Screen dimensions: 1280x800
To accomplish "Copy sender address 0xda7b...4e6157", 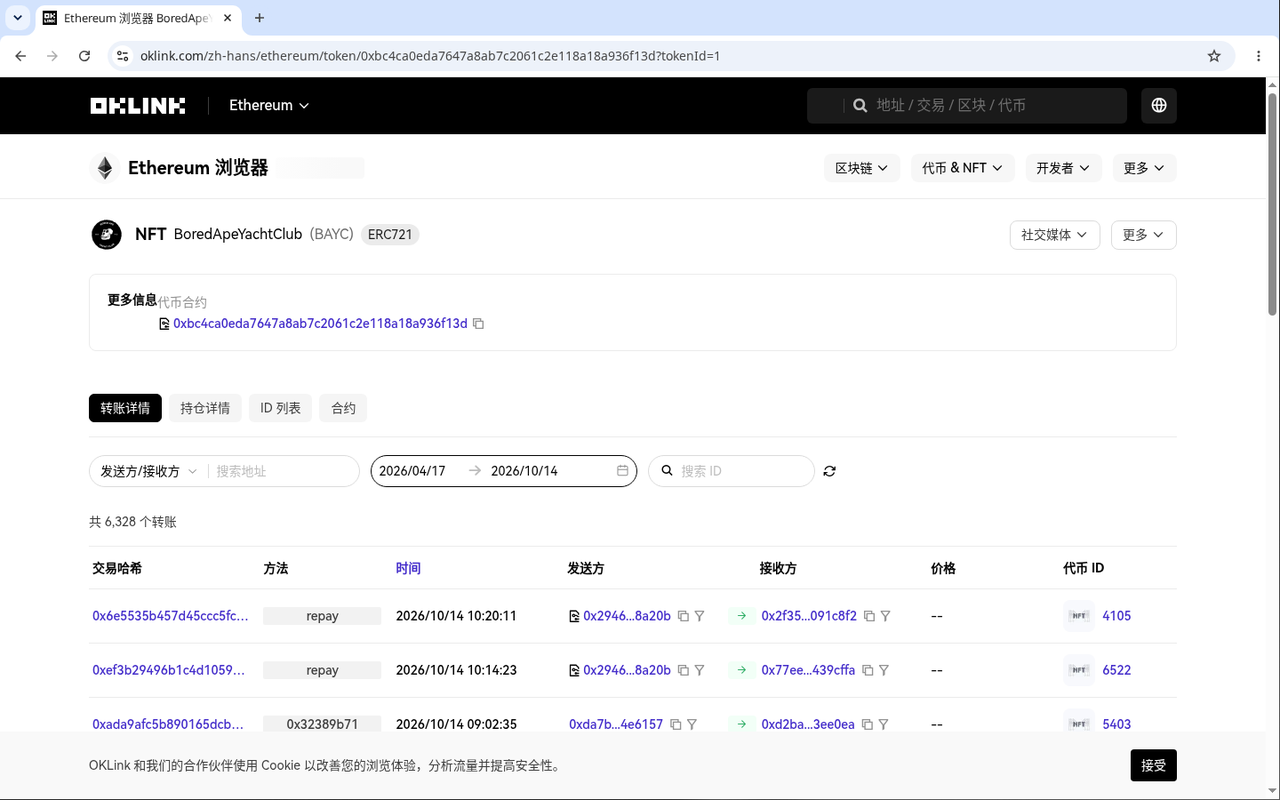I will pyautogui.click(x=675, y=724).
